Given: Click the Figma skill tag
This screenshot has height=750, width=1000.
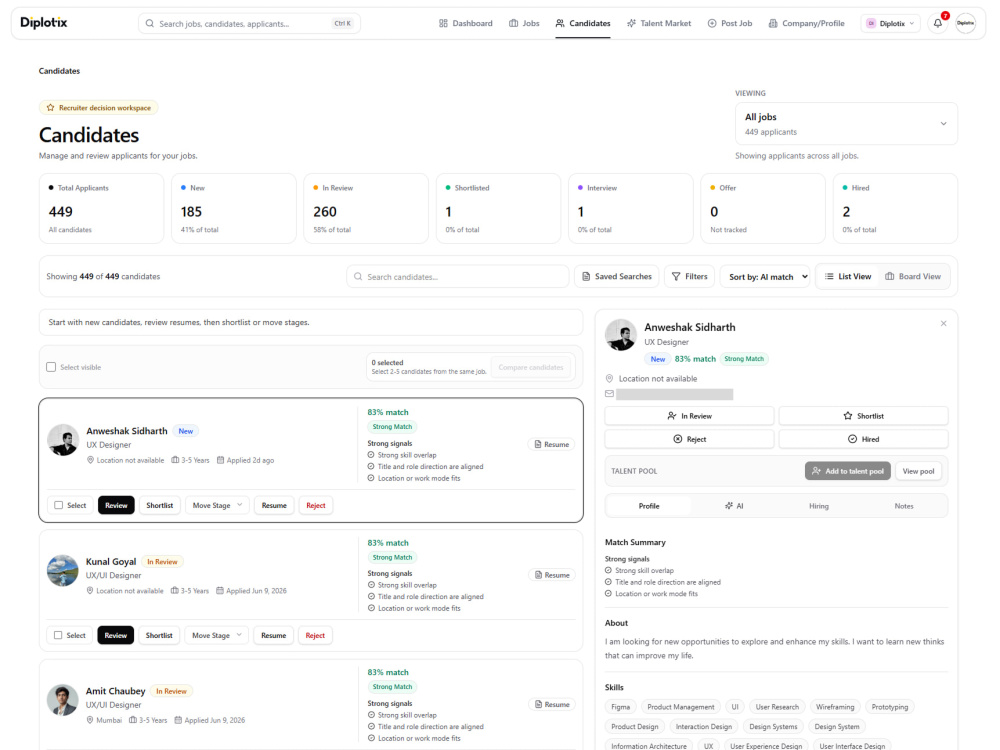Looking at the screenshot, I should pyautogui.click(x=621, y=707).
